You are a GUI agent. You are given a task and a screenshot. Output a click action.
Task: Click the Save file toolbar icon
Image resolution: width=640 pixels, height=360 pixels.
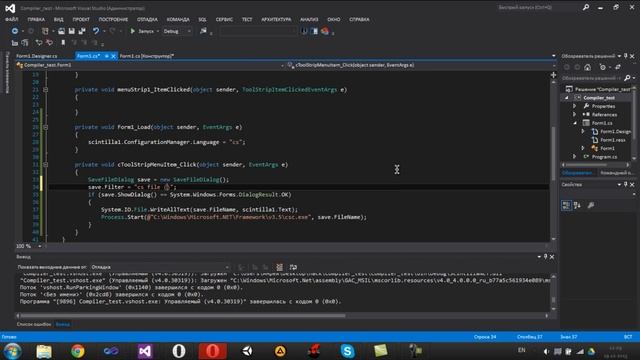click(71, 31)
